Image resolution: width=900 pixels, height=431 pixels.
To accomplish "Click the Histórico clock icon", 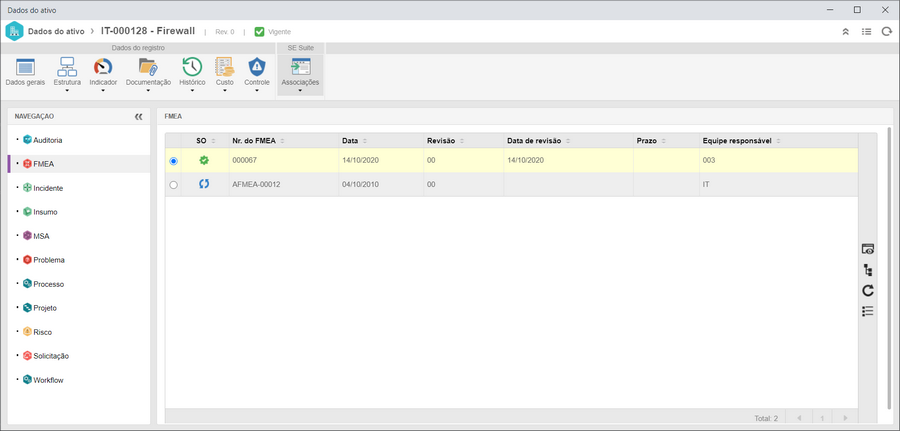I will [x=192, y=67].
